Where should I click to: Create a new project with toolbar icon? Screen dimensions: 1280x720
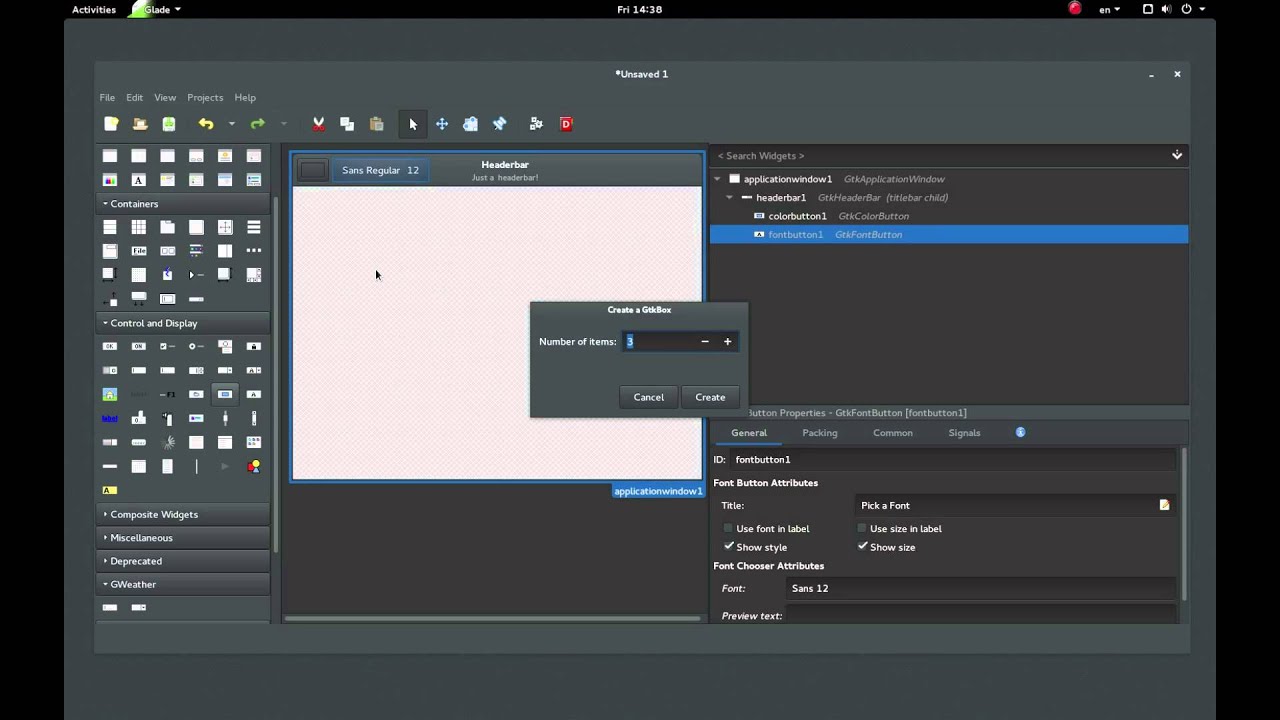coord(111,124)
